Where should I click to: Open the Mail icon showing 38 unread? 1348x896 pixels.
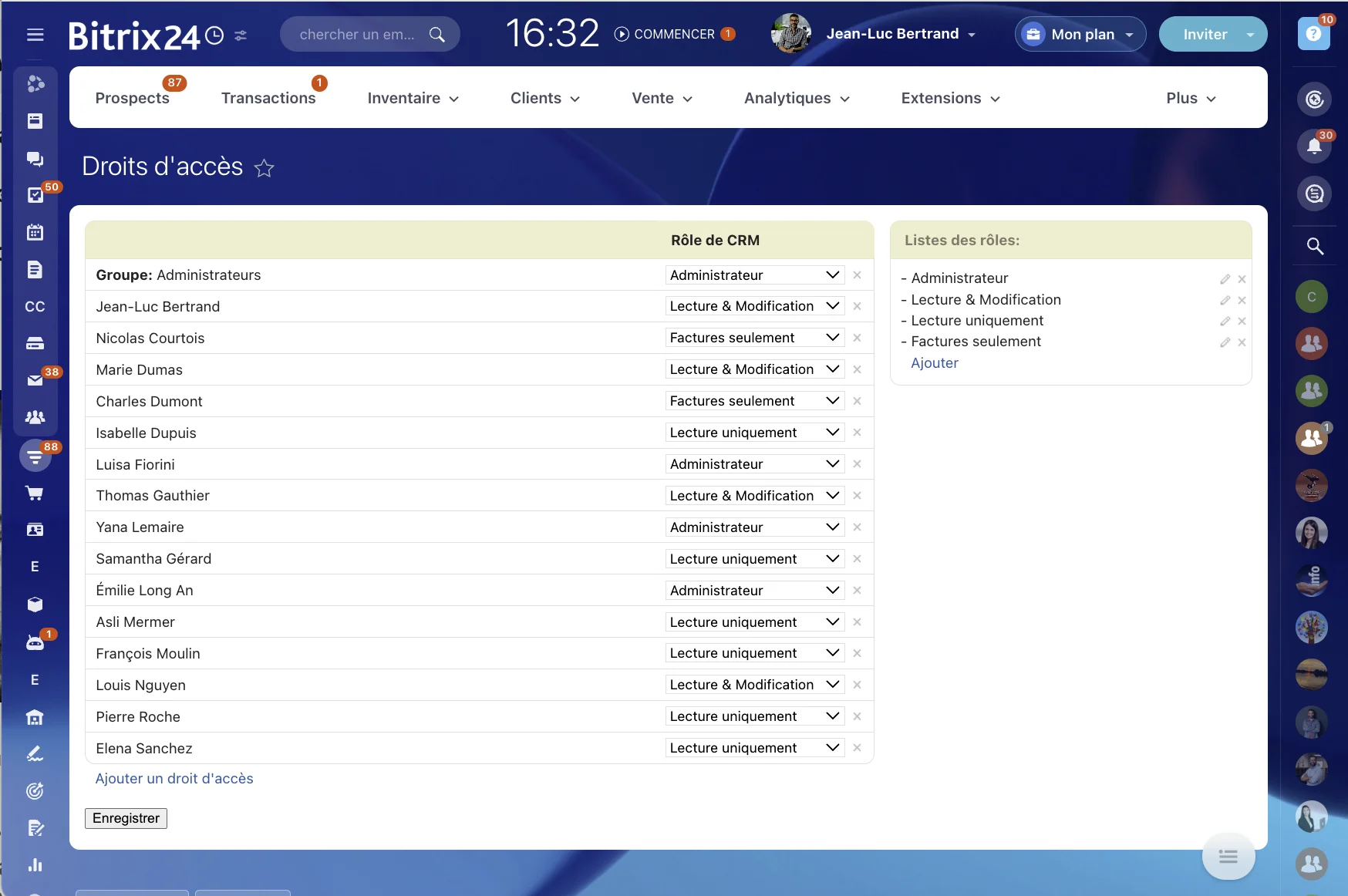pos(35,380)
